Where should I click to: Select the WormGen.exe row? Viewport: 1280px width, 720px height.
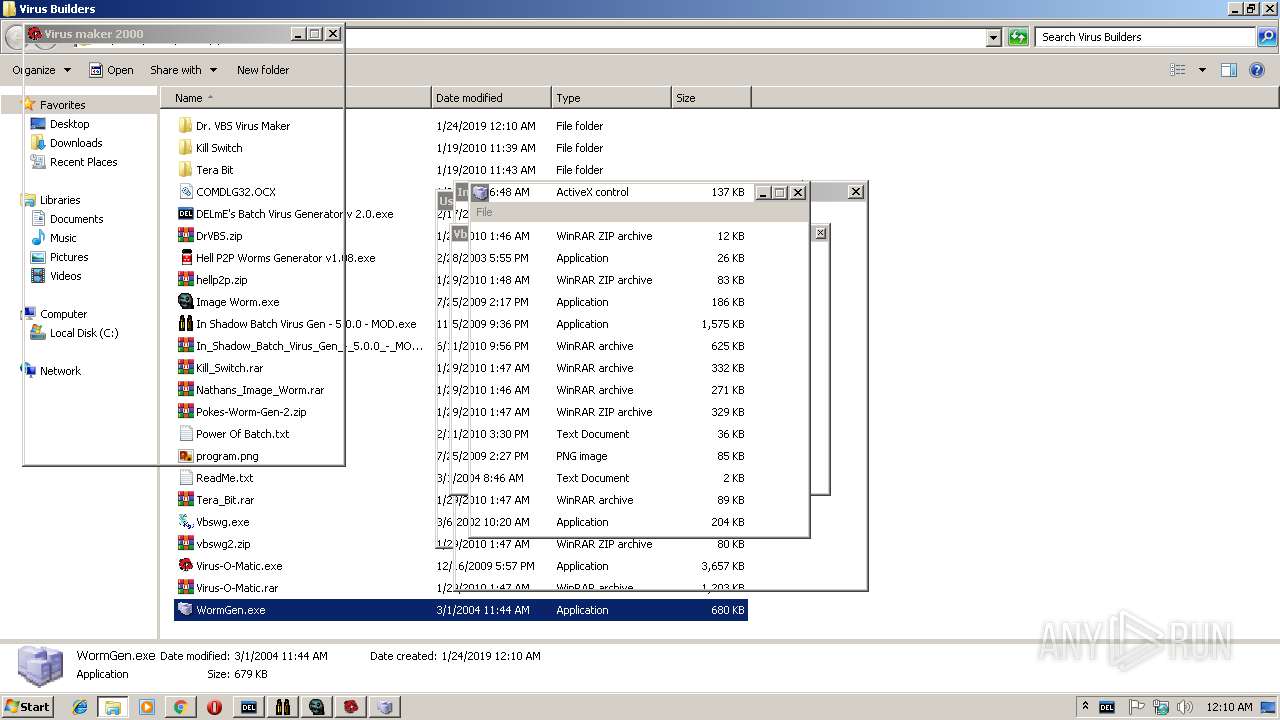click(x=461, y=610)
